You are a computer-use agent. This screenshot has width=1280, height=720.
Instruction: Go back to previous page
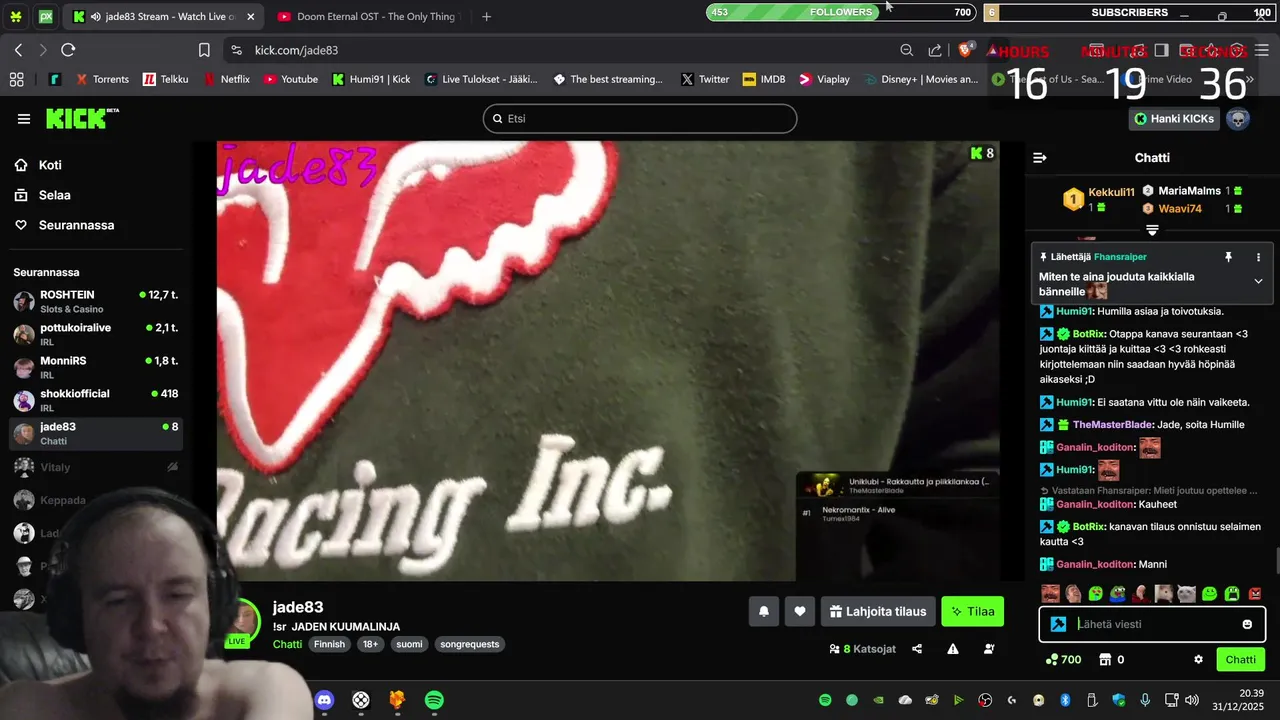click(18, 50)
